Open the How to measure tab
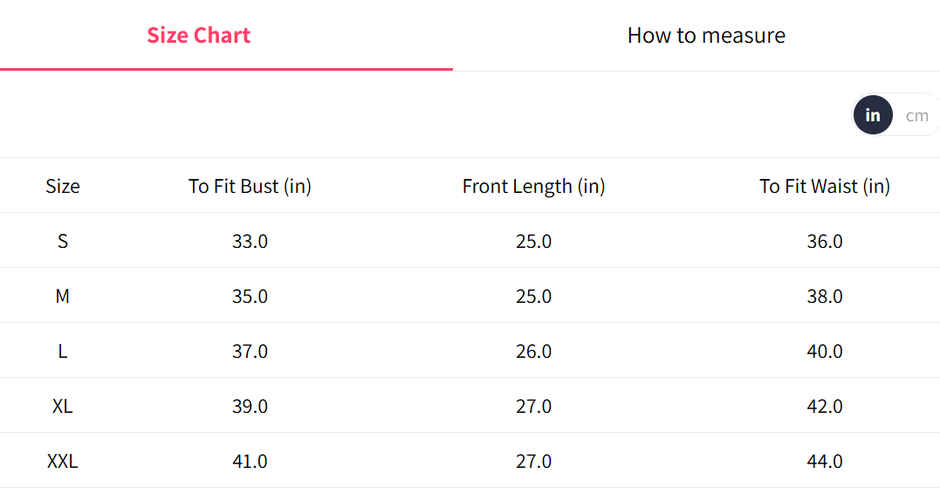 pyautogui.click(x=706, y=36)
